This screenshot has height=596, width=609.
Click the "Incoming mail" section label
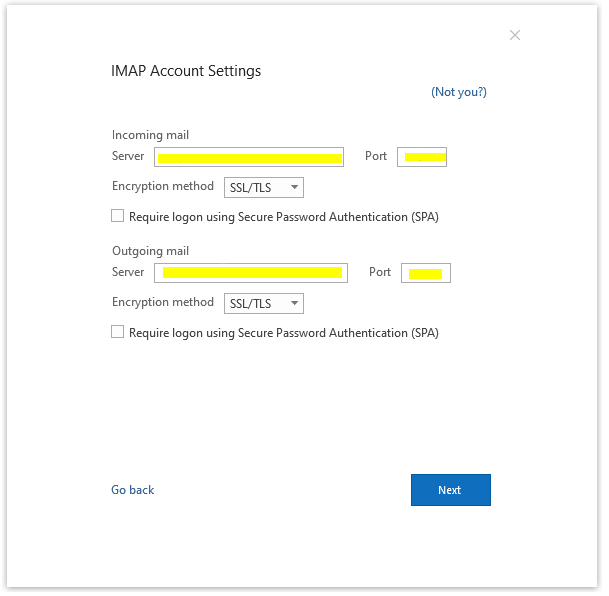(x=150, y=135)
